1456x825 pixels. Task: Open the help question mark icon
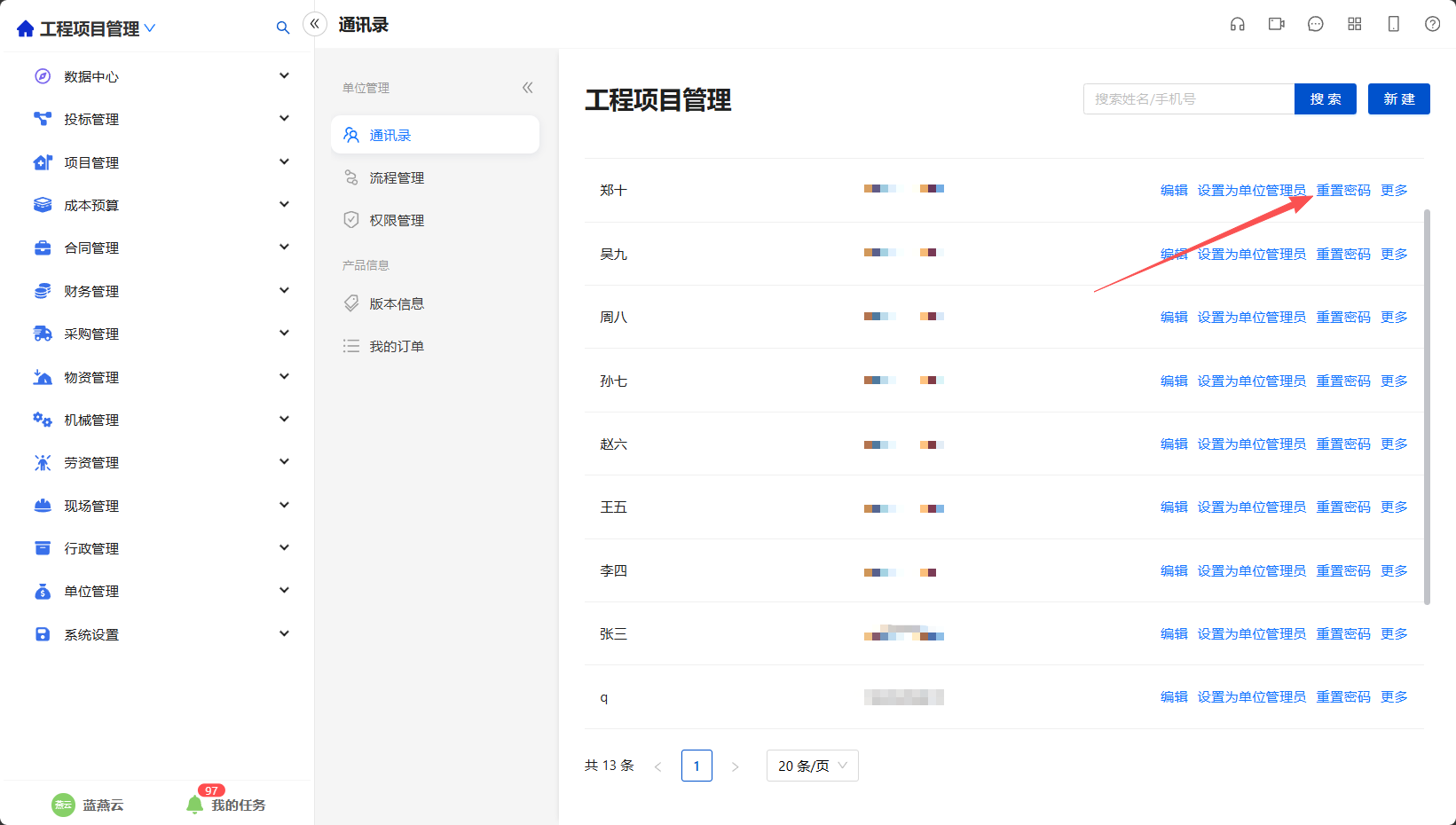[1433, 24]
